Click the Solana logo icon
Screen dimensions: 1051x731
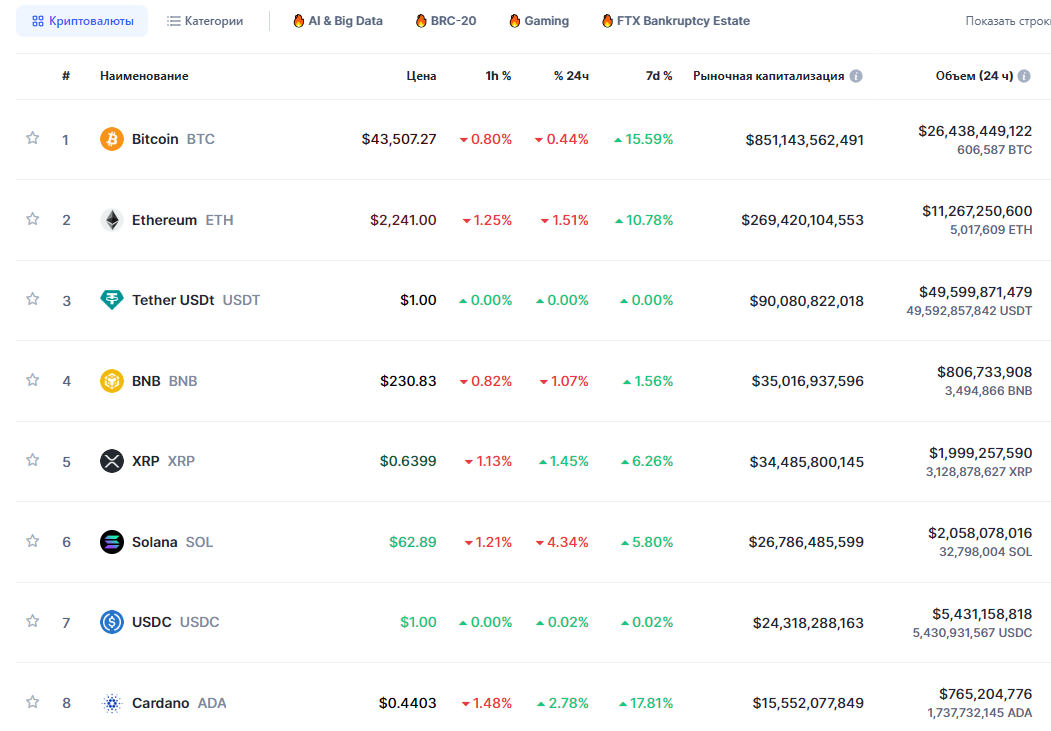tap(112, 541)
